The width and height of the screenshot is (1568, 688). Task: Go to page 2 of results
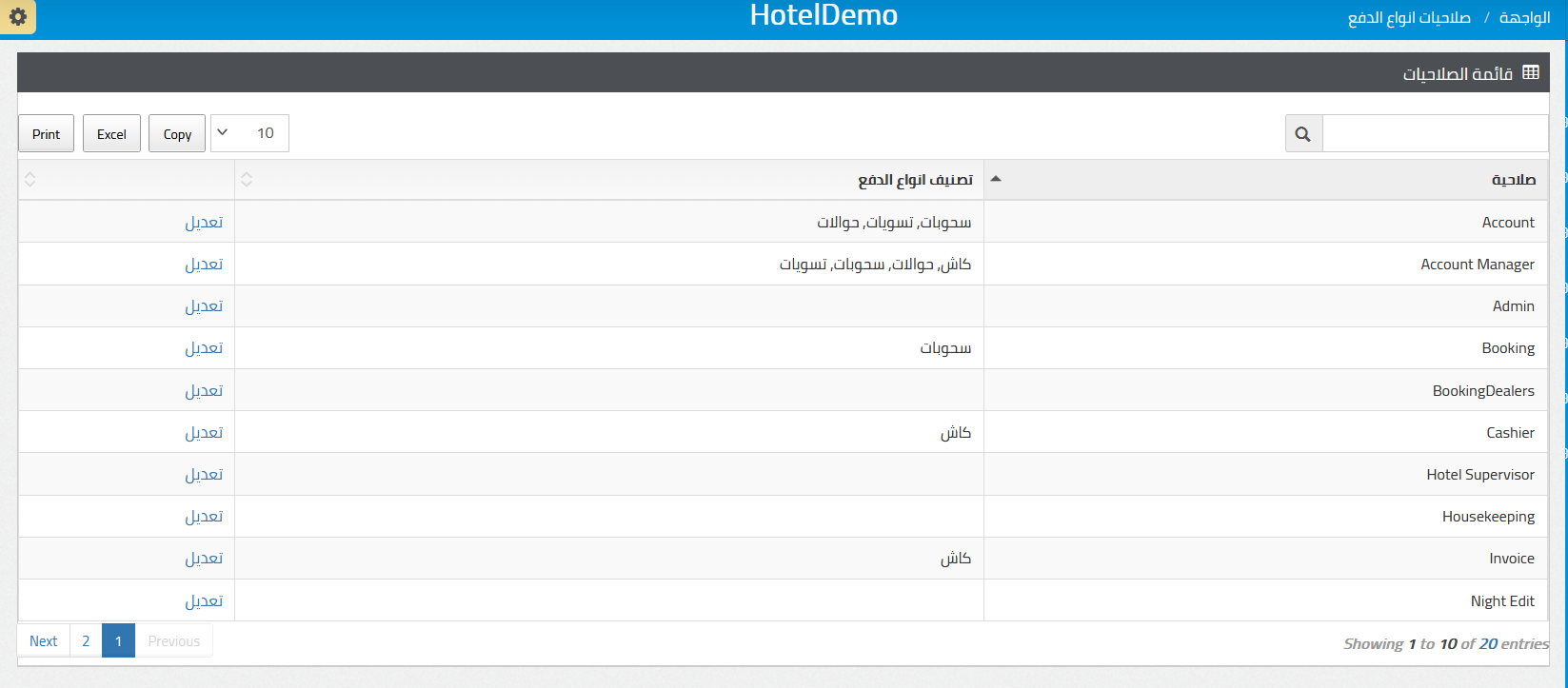[x=86, y=641]
